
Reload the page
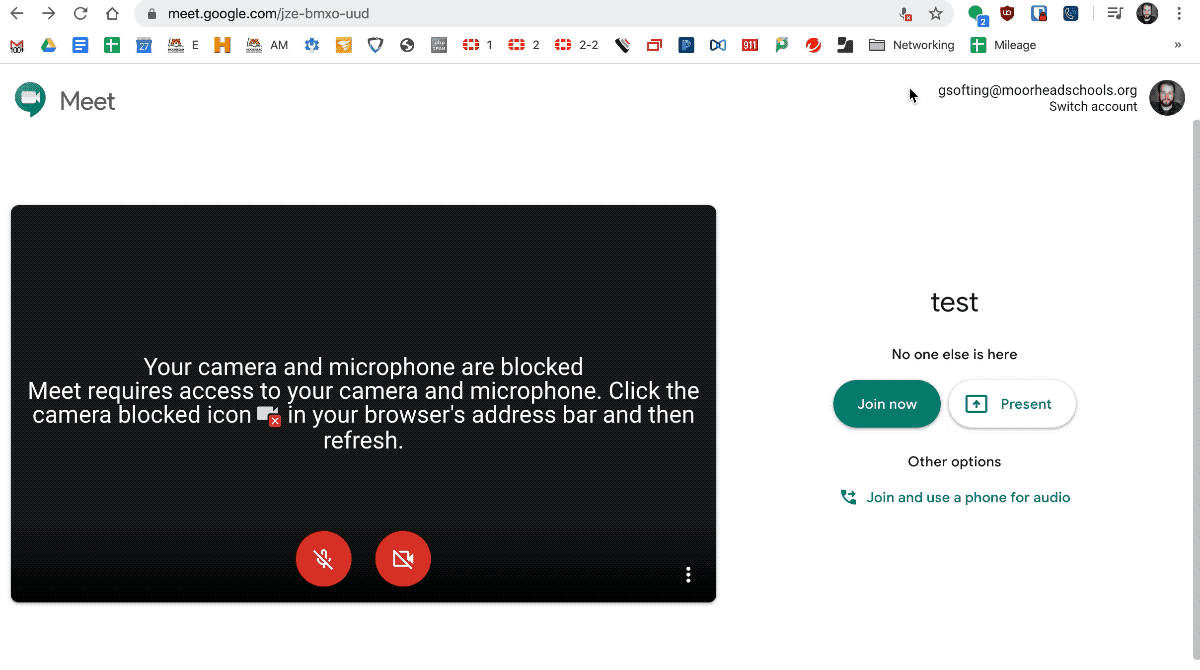click(81, 14)
